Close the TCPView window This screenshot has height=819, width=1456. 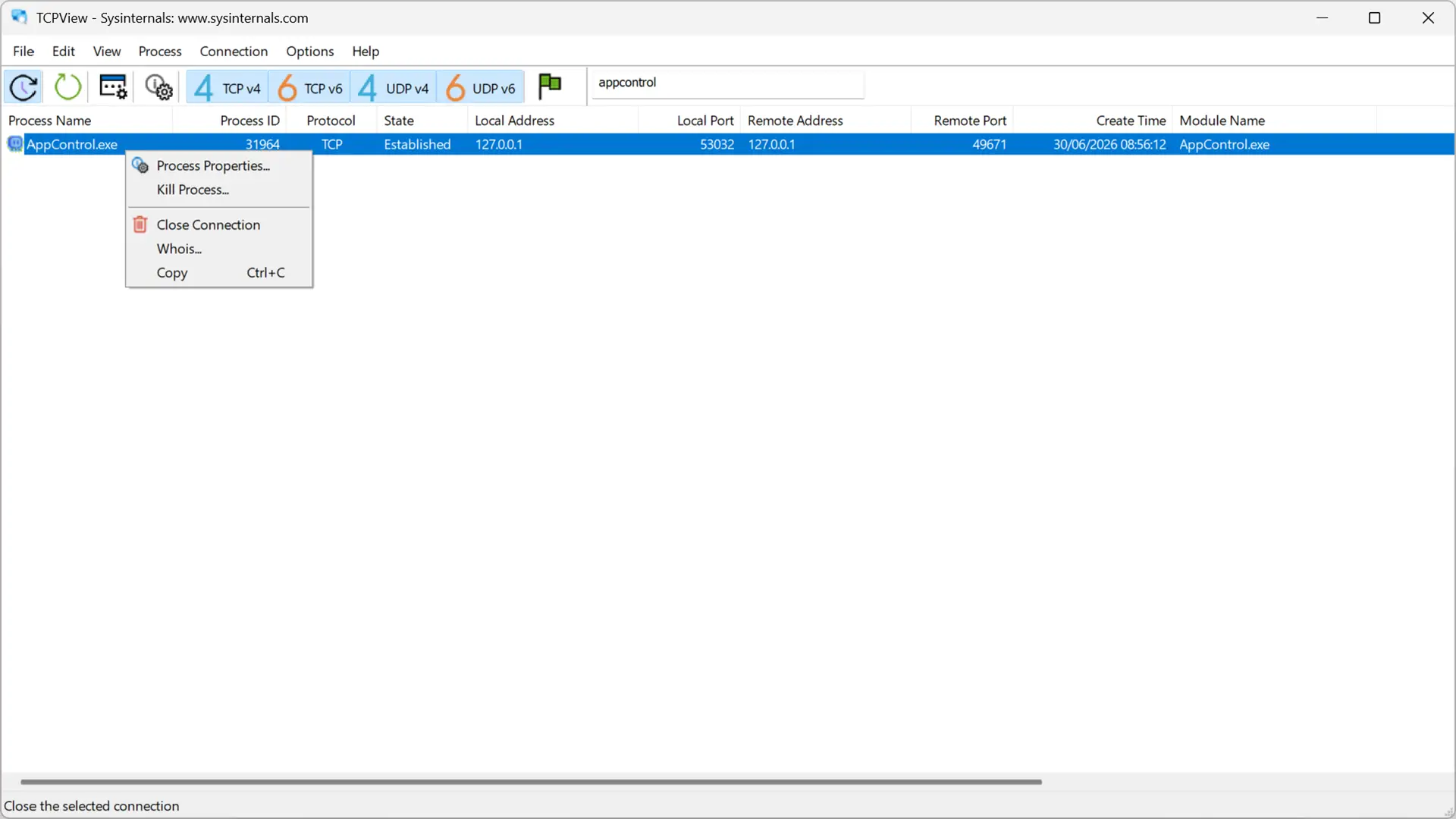pyautogui.click(x=1428, y=17)
